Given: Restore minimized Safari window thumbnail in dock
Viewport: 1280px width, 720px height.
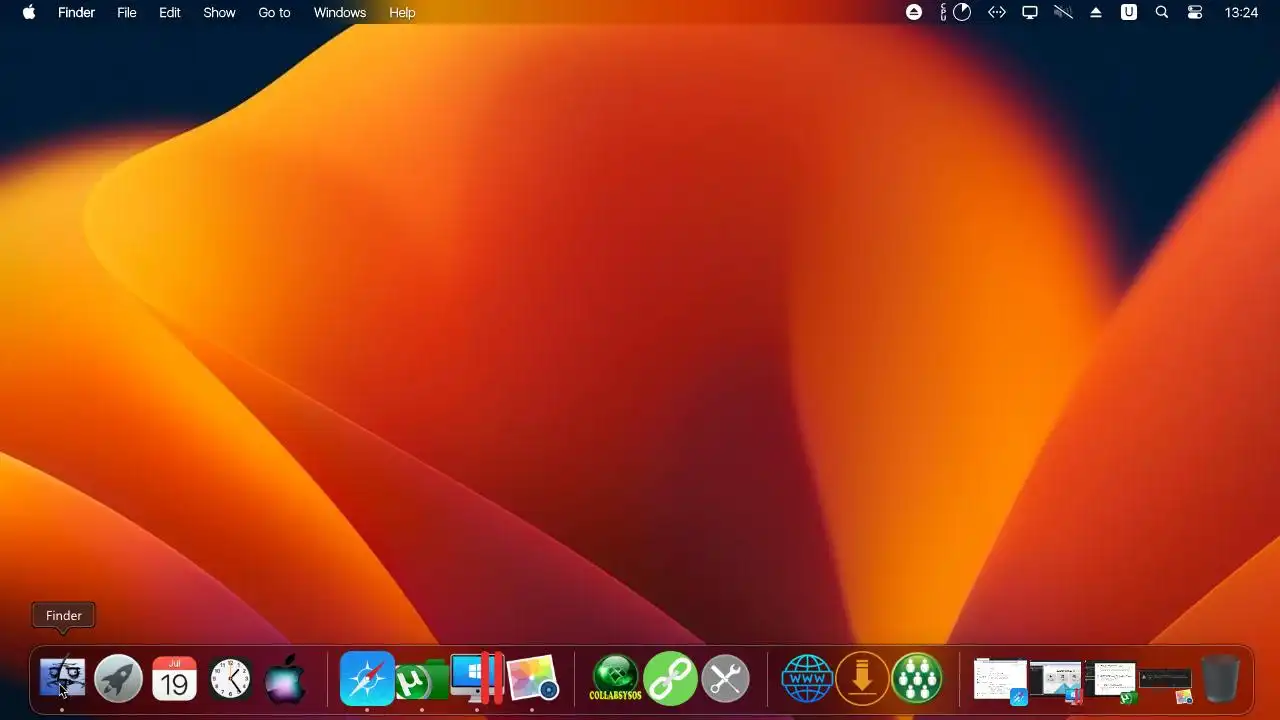Looking at the screenshot, I should coord(1001,681).
